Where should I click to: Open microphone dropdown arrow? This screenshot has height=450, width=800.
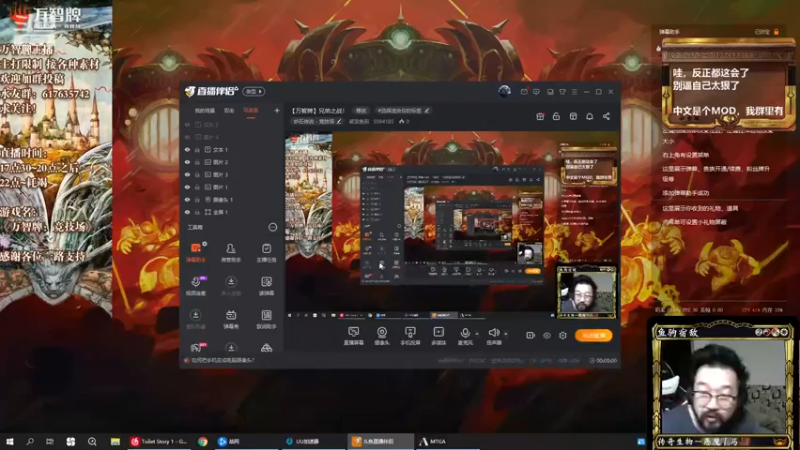pos(478,334)
